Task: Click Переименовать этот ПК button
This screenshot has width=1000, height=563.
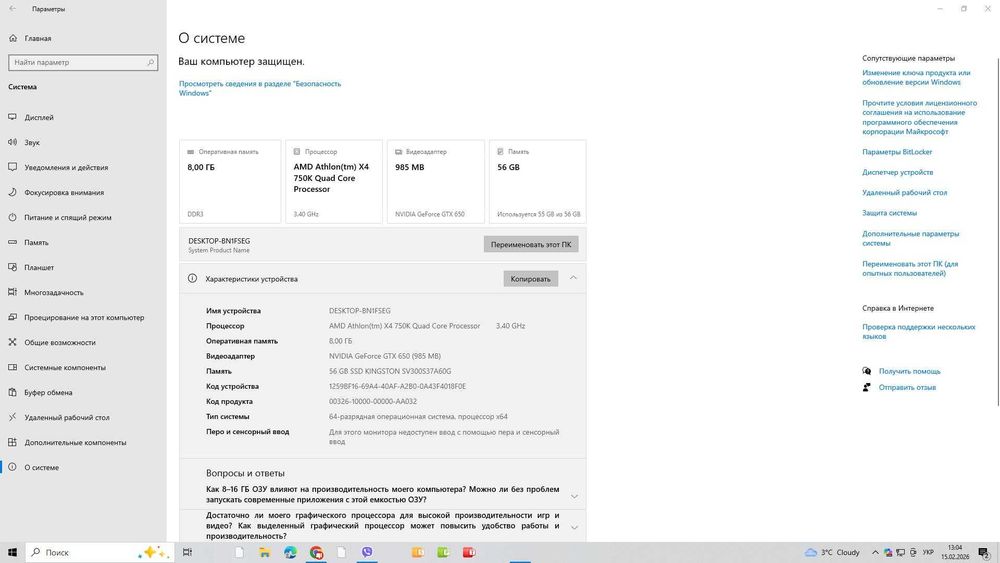Action: 531,244
